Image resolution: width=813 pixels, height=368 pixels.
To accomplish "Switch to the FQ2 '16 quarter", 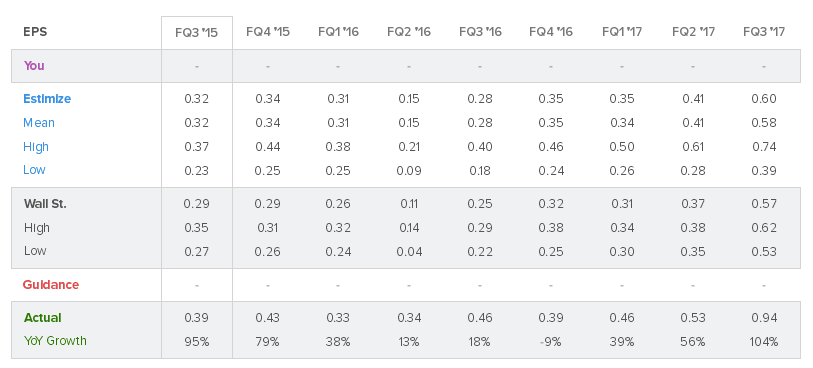I will coord(409,32).
